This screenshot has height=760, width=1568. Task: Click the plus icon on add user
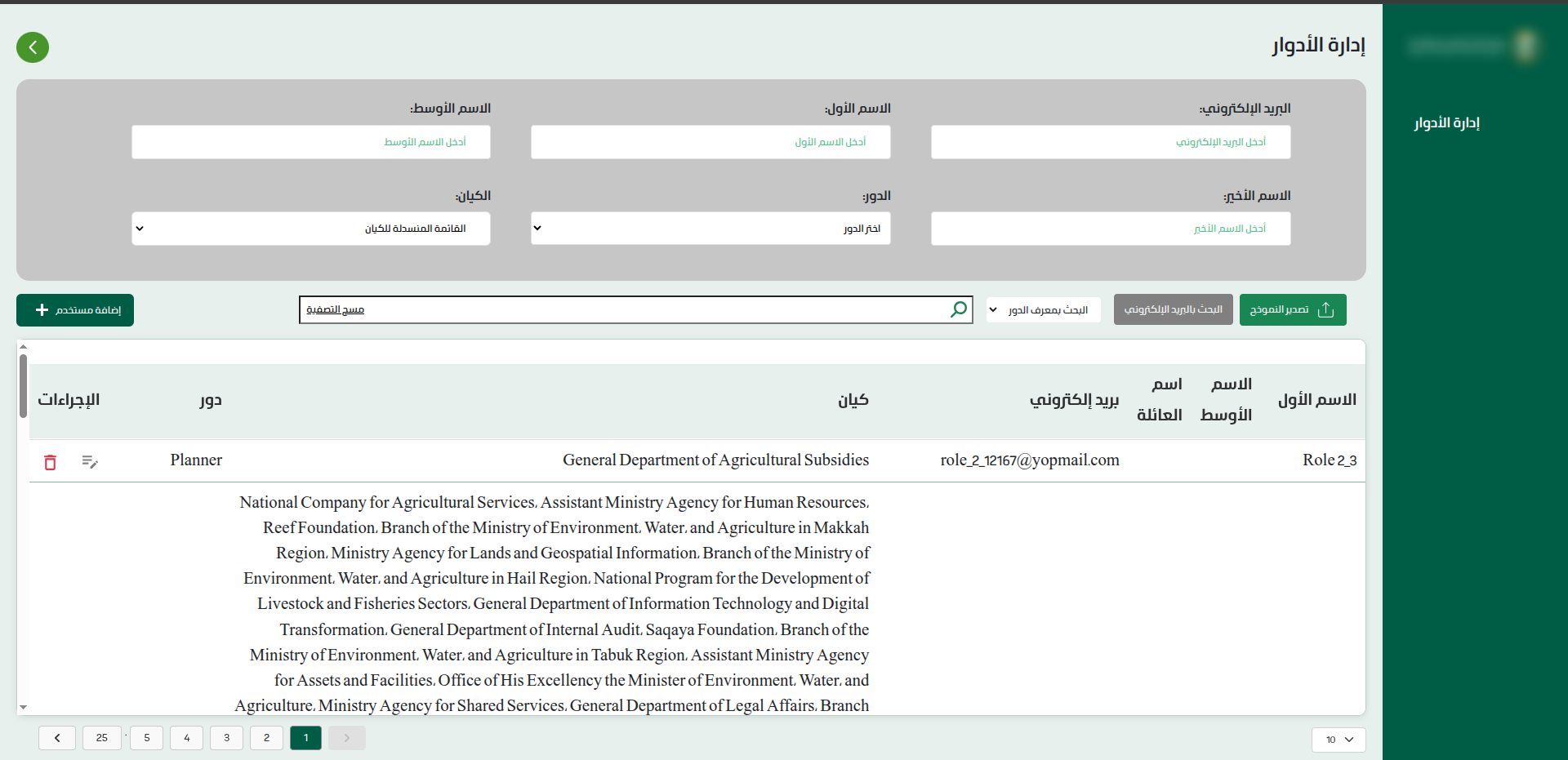42,310
